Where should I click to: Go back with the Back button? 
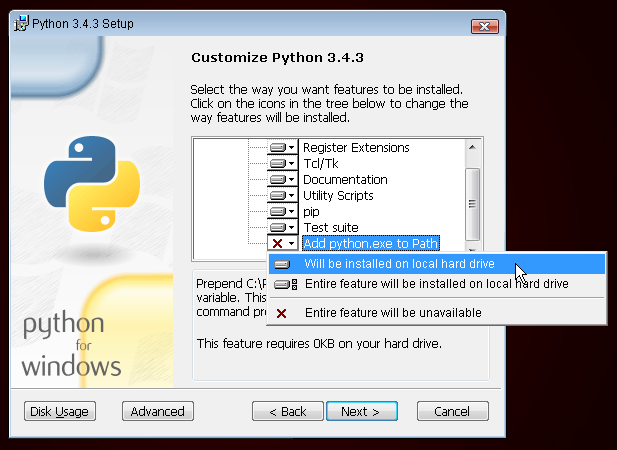click(287, 411)
